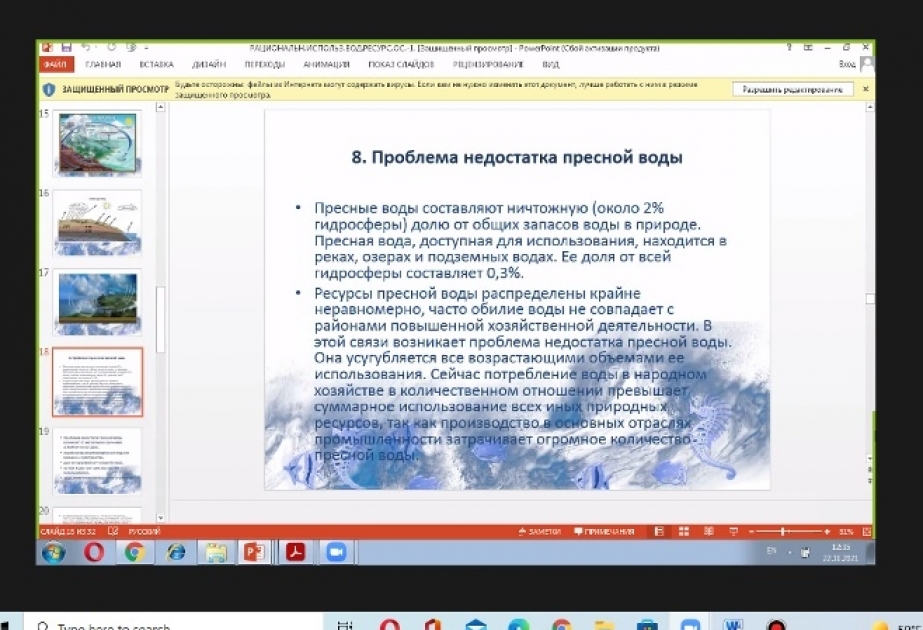The height and width of the screenshot is (630, 923).
Task: Click main slide vertical scrollbar thumb
Action: point(870,299)
